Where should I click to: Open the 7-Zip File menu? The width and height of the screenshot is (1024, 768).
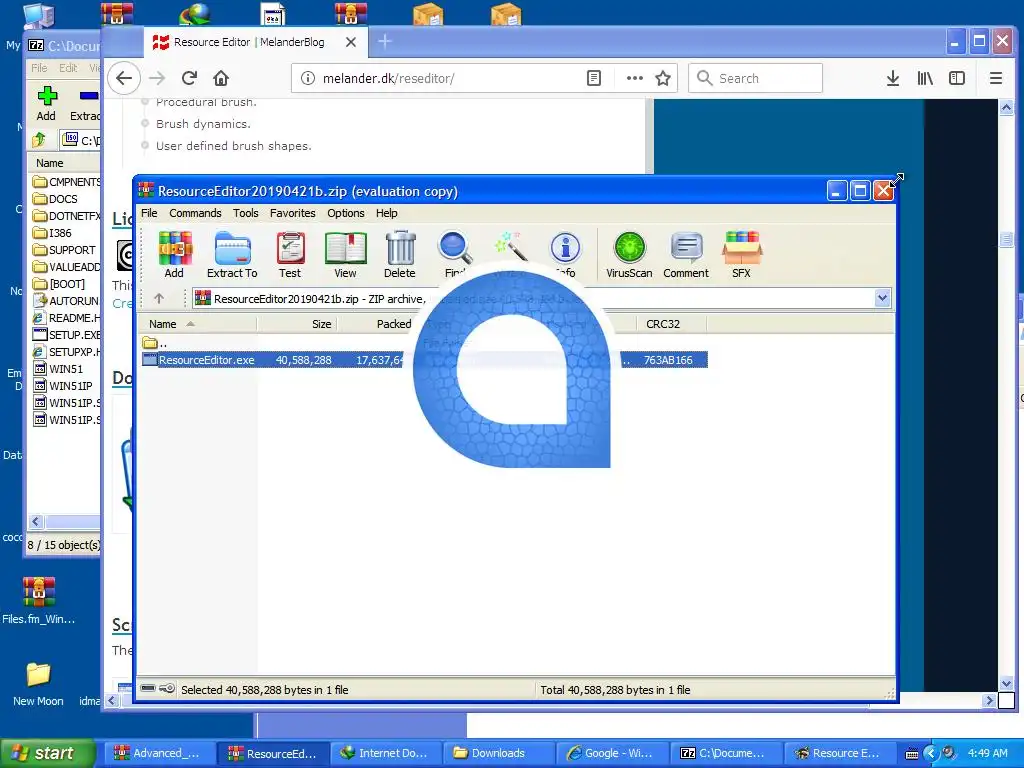[39, 68]
